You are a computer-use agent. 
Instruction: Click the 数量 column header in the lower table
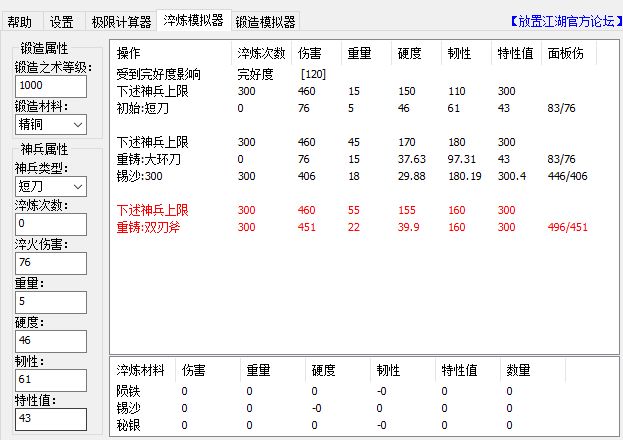532,370
